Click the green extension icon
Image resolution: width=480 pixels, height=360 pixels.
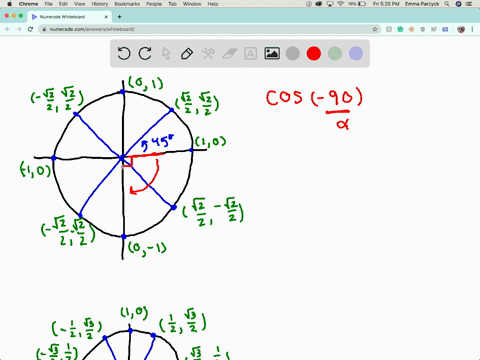pos(400,29)
